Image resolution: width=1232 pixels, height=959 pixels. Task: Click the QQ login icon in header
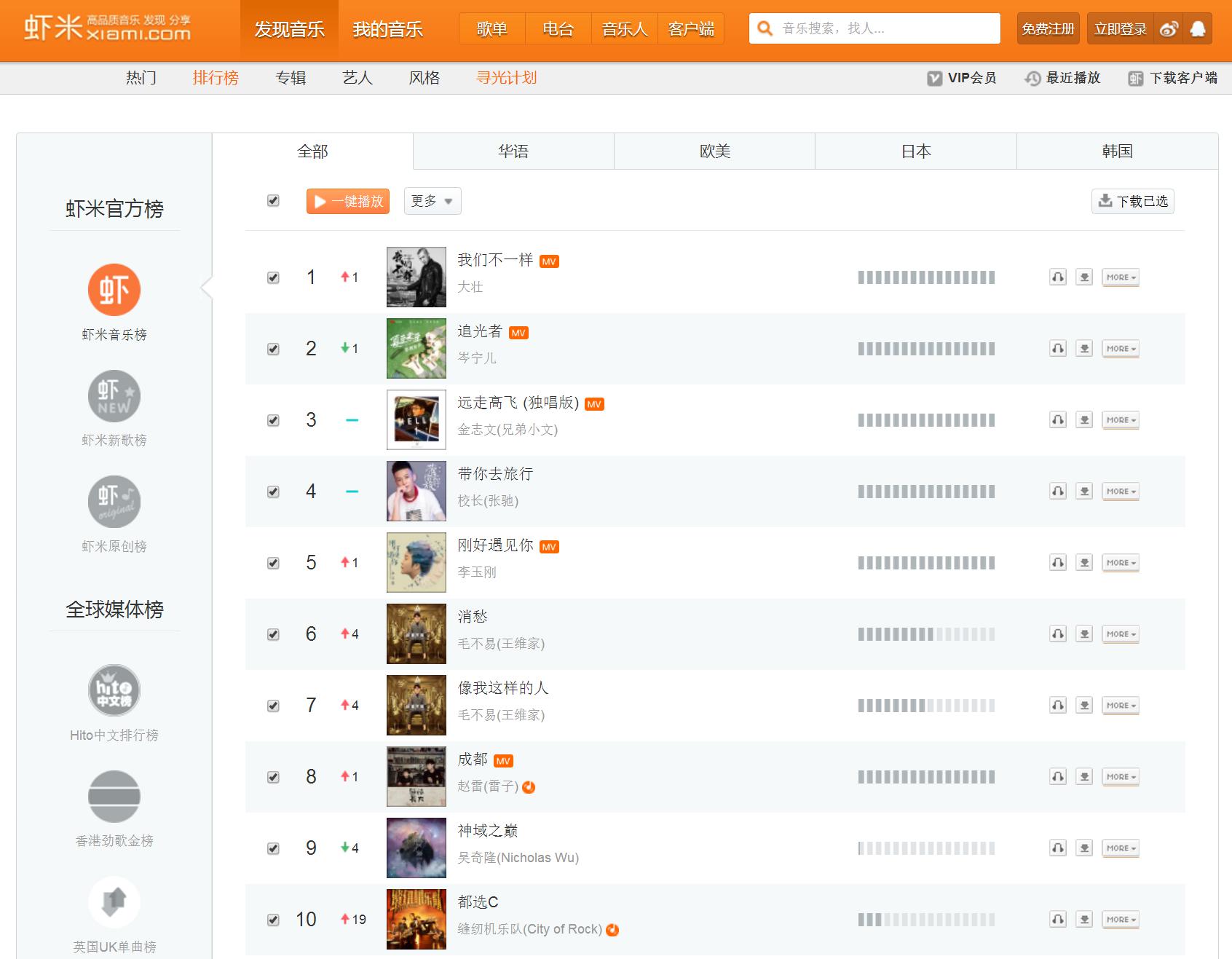(x=1198, y=29)
